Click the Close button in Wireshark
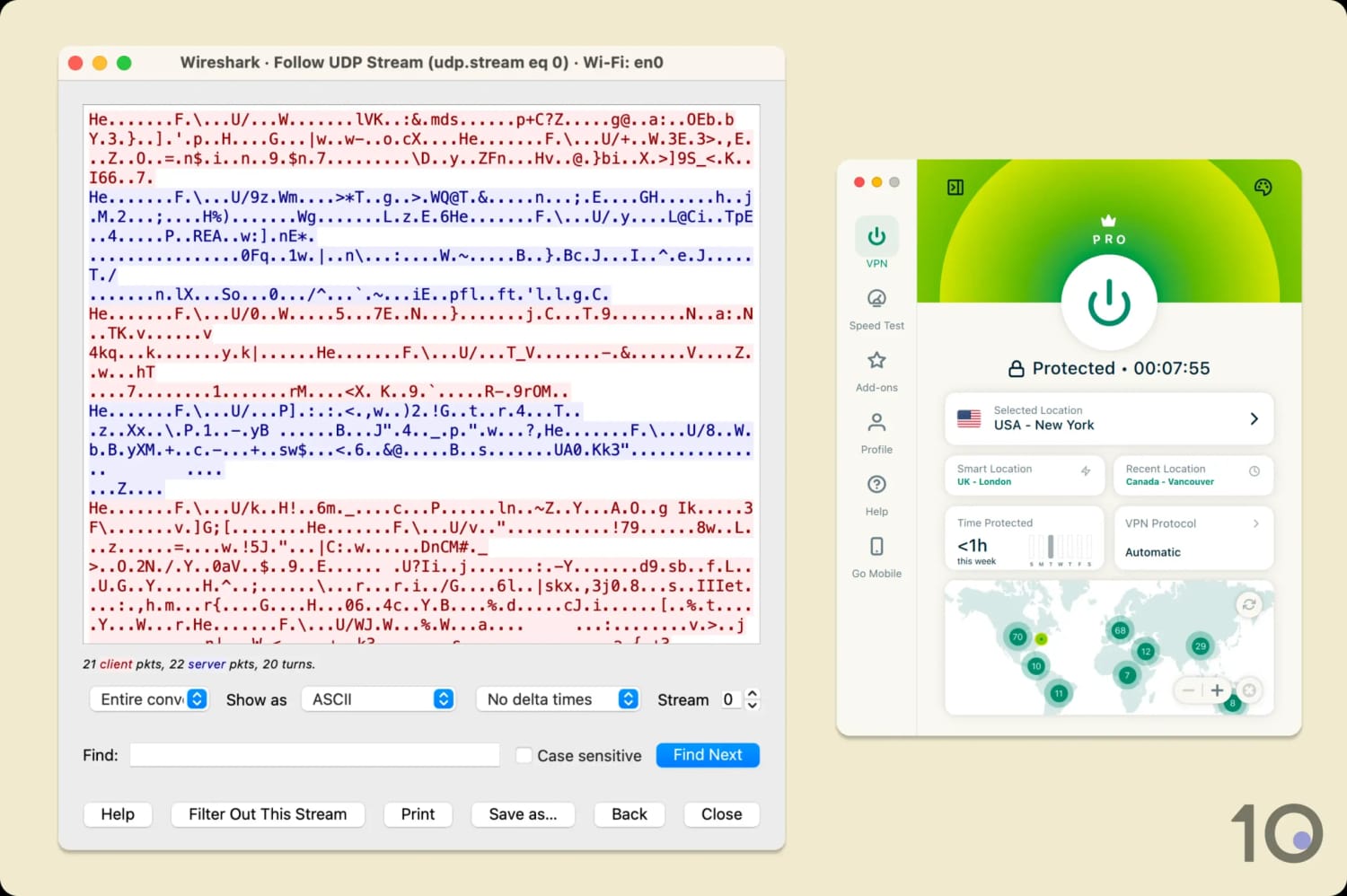Image resolution: width=1347 pixels, height=896 pixels. [x=721, y=814]
